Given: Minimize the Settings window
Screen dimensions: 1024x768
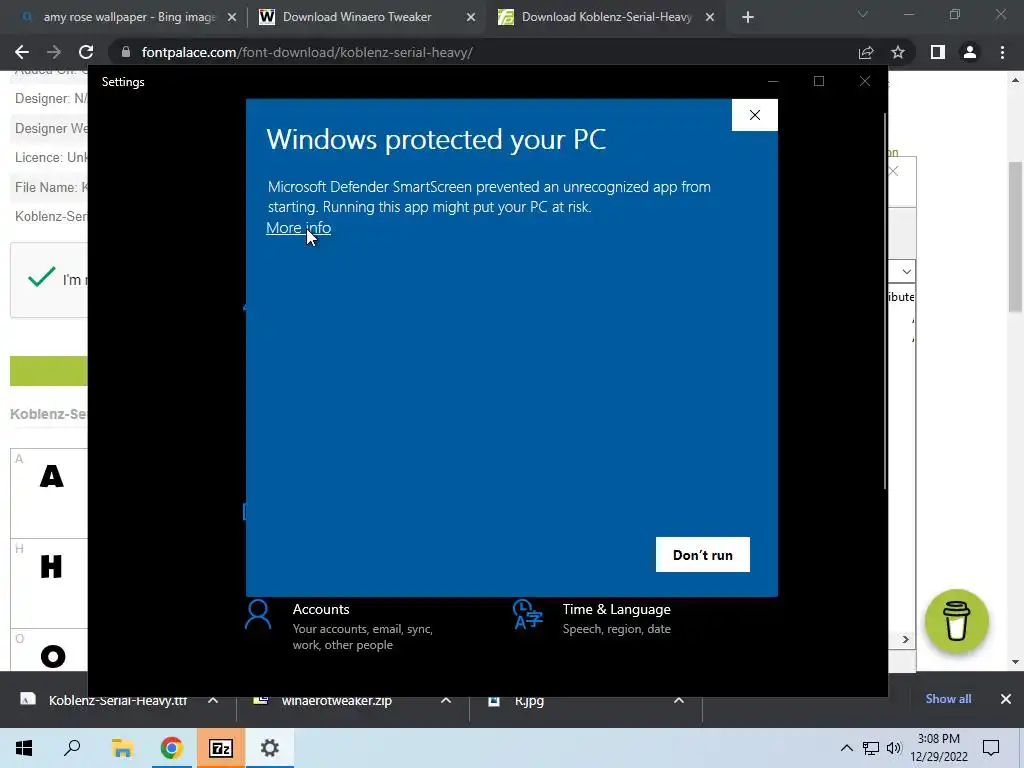Looking at the screenshot, I should tap(773, 82).
